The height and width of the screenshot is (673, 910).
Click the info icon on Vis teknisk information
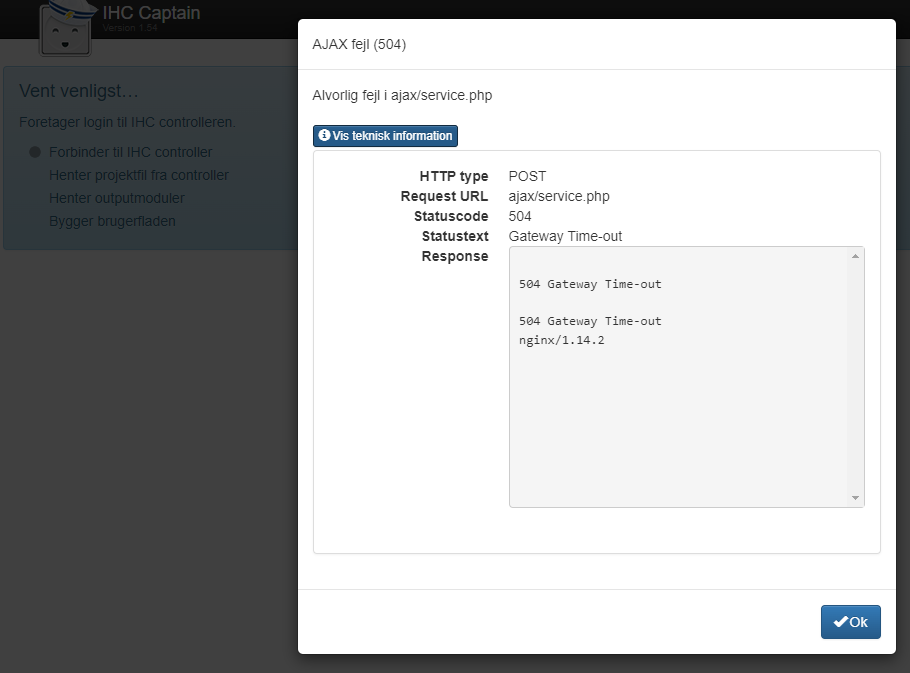pos(324,135)
